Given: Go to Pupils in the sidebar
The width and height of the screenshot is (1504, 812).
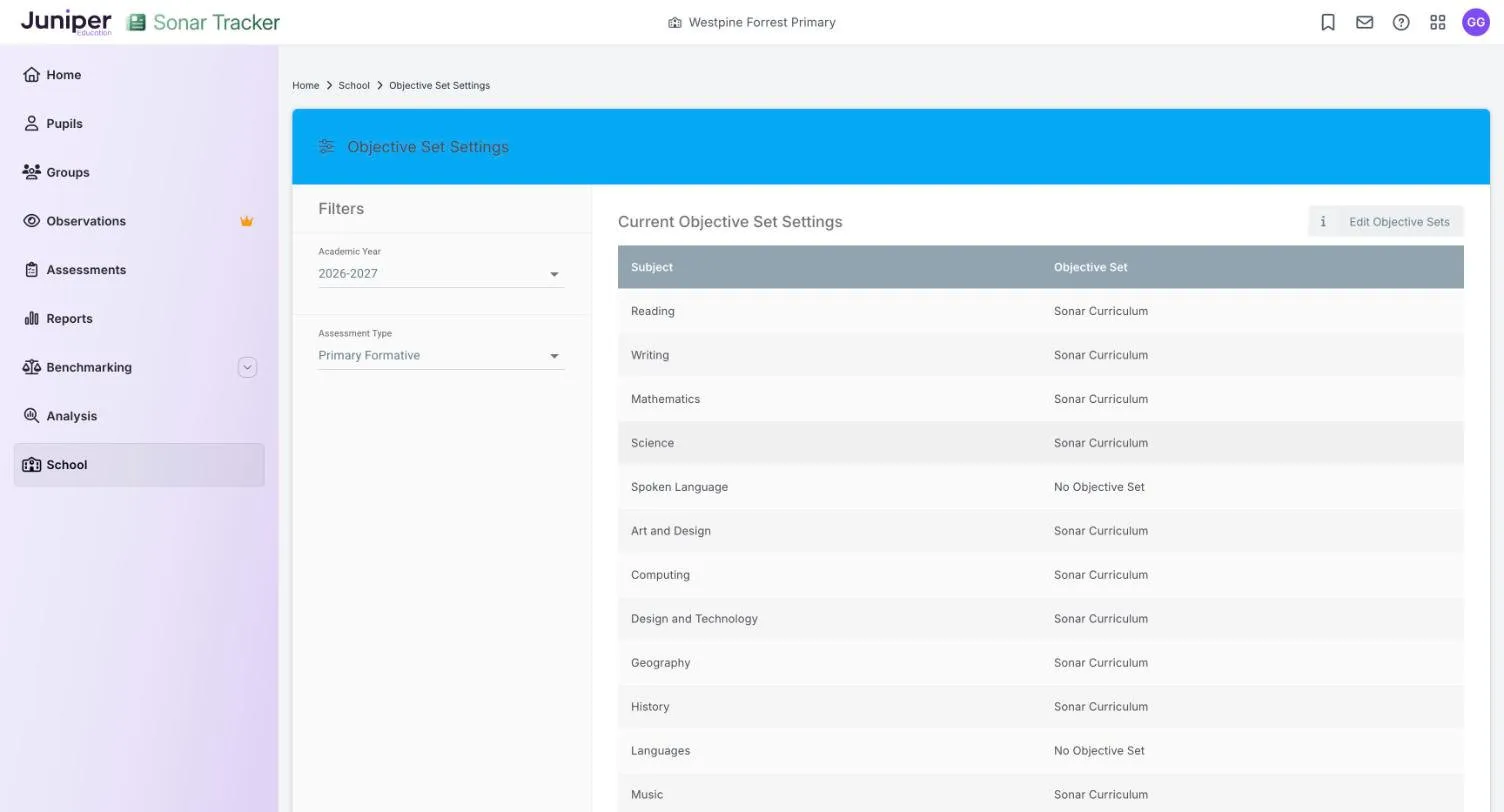Looking at the screenshot, I should [x=139, y=124].
